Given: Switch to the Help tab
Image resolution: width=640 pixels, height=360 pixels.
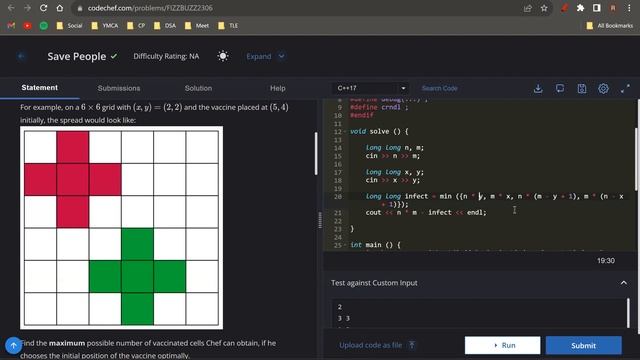Looking at the screenshot, I should pos(278,88).
